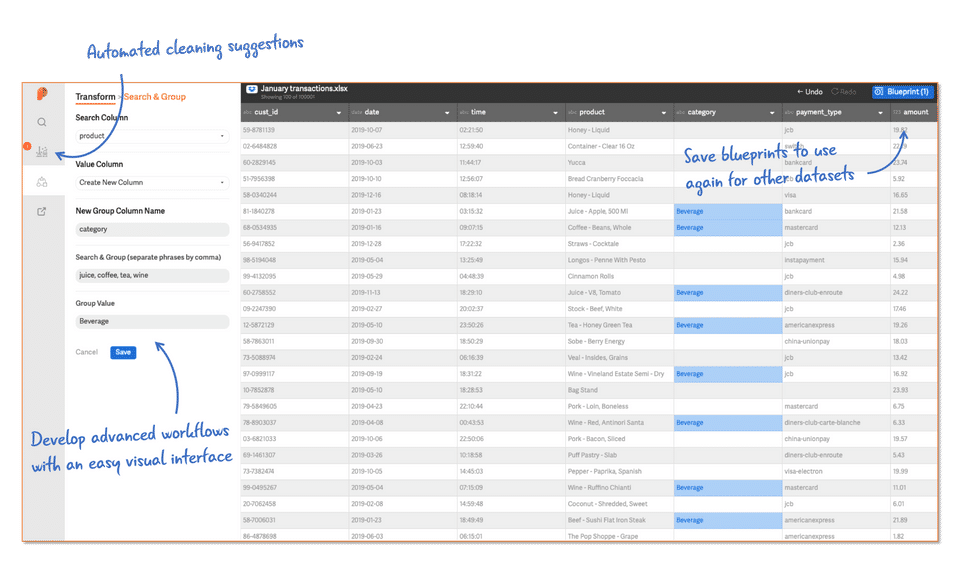This screenshot has width=960, height=563.
Task: Select product cell Cinnamon Rolls
Action: 620,277
